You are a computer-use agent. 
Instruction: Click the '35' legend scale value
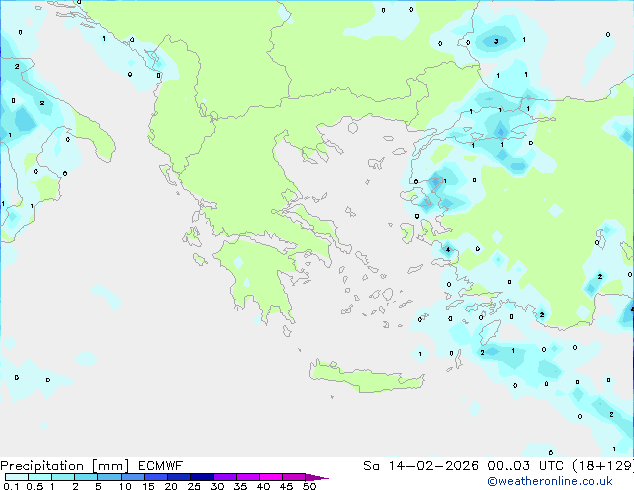[240, 486]
